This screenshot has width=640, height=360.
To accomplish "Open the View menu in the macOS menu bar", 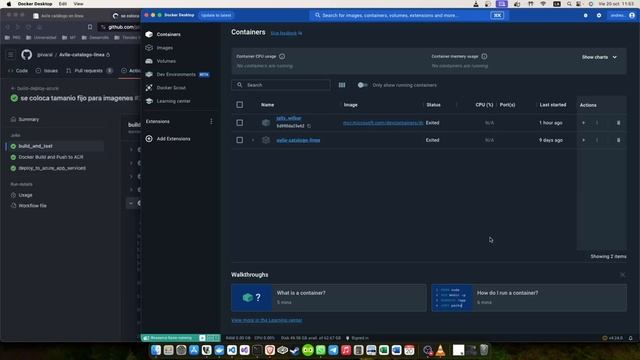I will (x=78, y=4).
